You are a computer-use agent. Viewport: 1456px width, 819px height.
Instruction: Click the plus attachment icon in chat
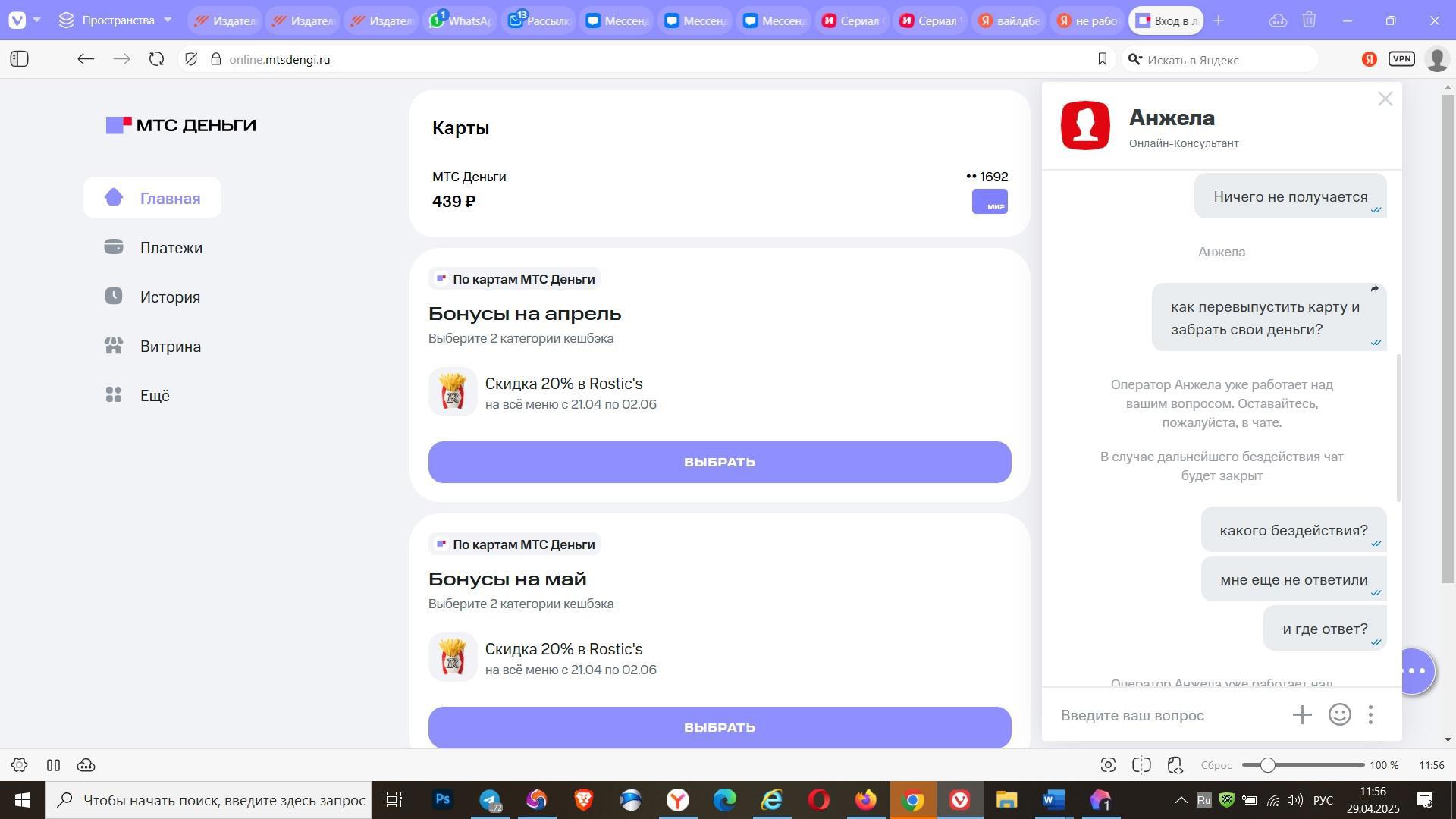pos(1302,715)
